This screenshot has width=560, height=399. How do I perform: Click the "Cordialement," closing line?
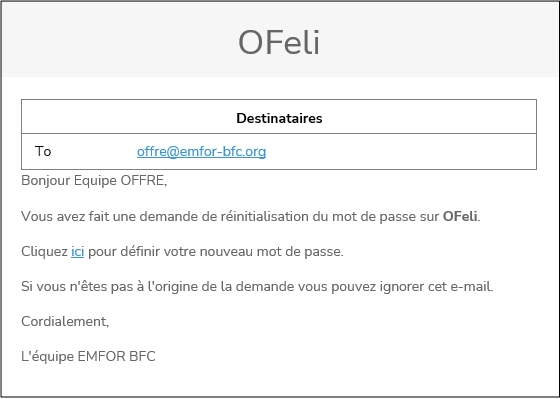tap(65, 321)
